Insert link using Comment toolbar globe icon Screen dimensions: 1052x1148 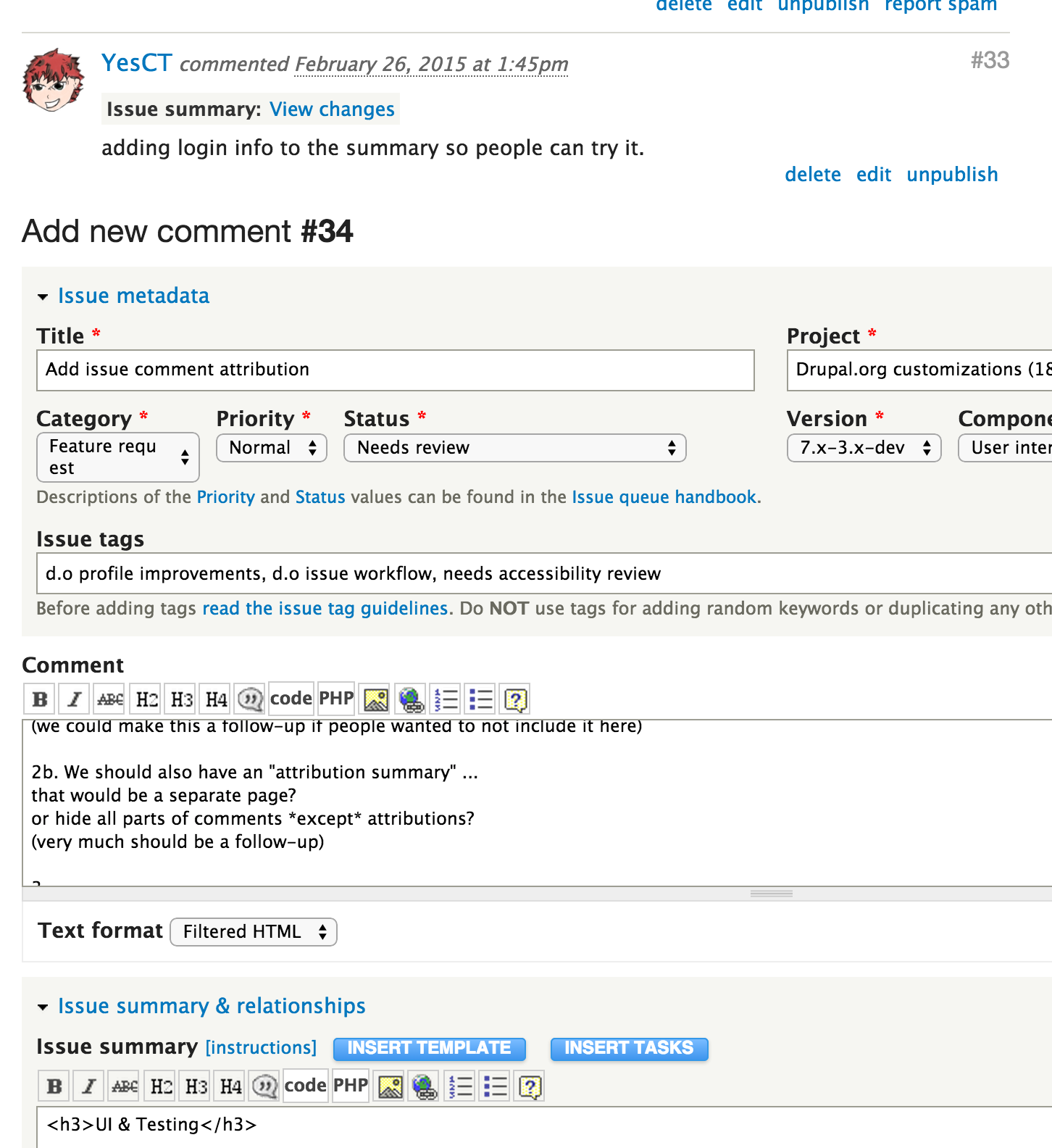410,699
